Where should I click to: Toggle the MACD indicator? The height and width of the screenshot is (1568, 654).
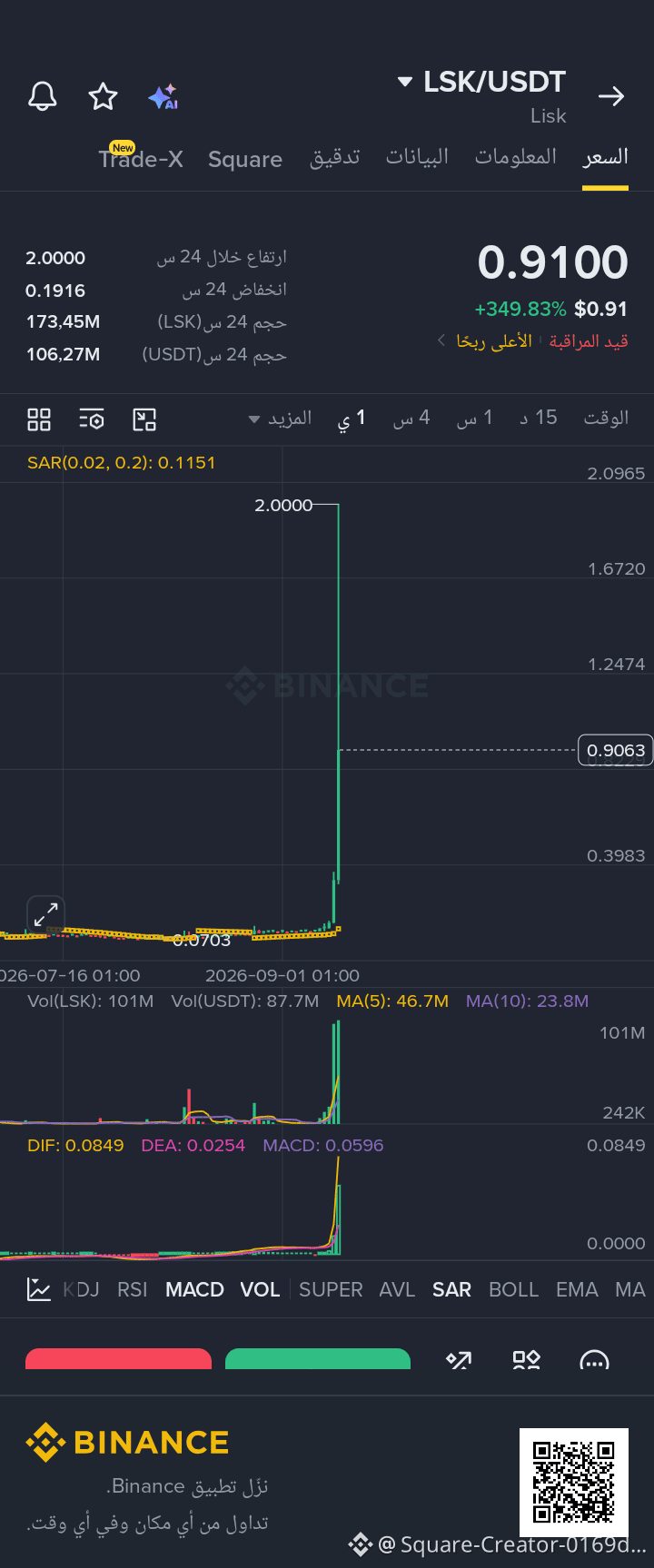point(194,1289)
